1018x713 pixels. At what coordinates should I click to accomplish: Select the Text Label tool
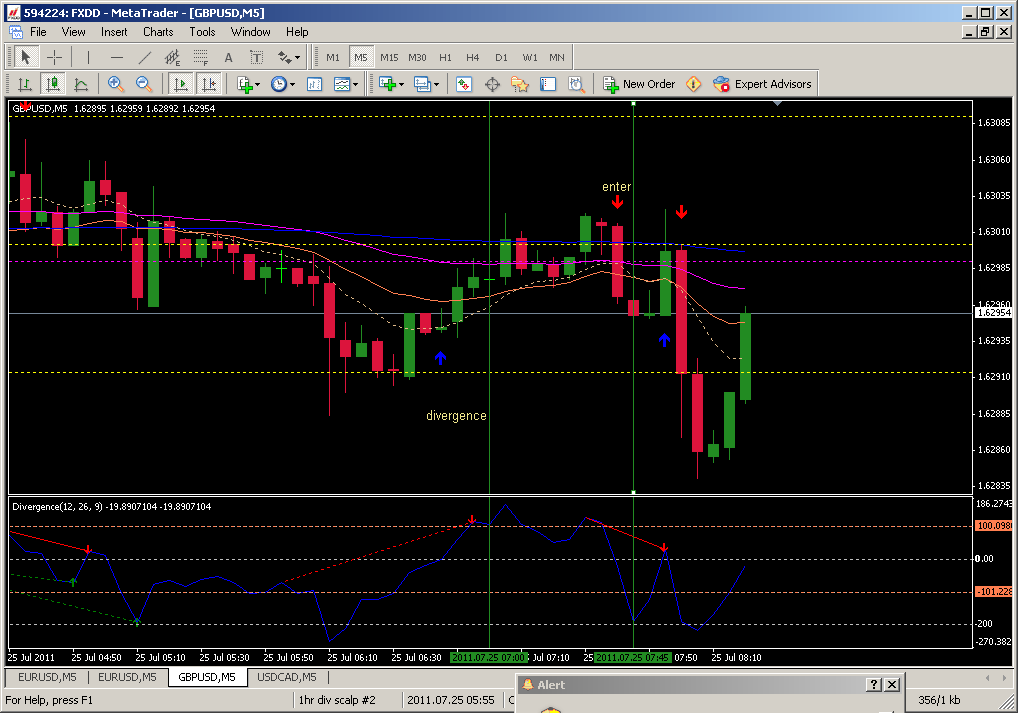point(256,57)
